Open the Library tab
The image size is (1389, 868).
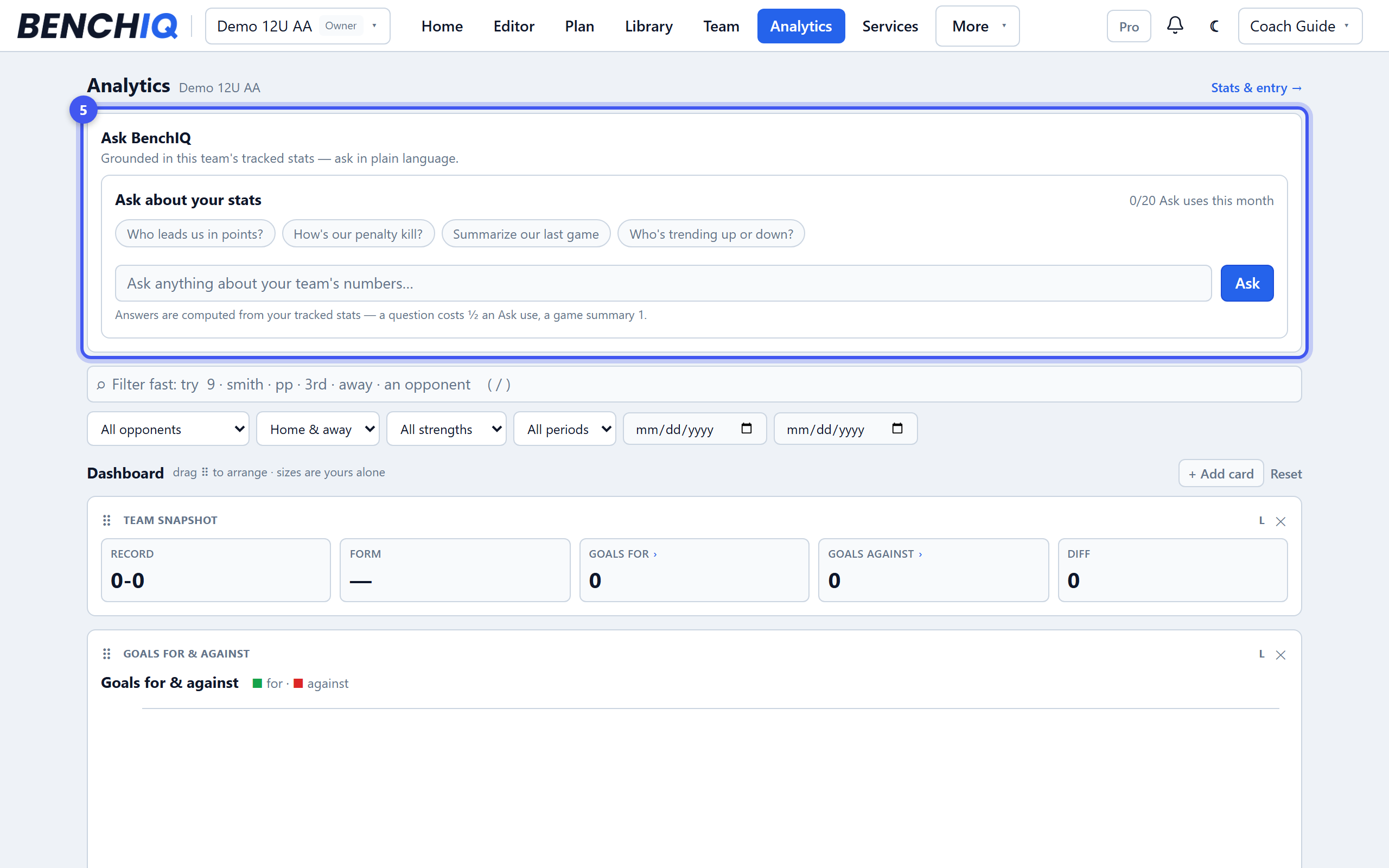click(648, 26)
